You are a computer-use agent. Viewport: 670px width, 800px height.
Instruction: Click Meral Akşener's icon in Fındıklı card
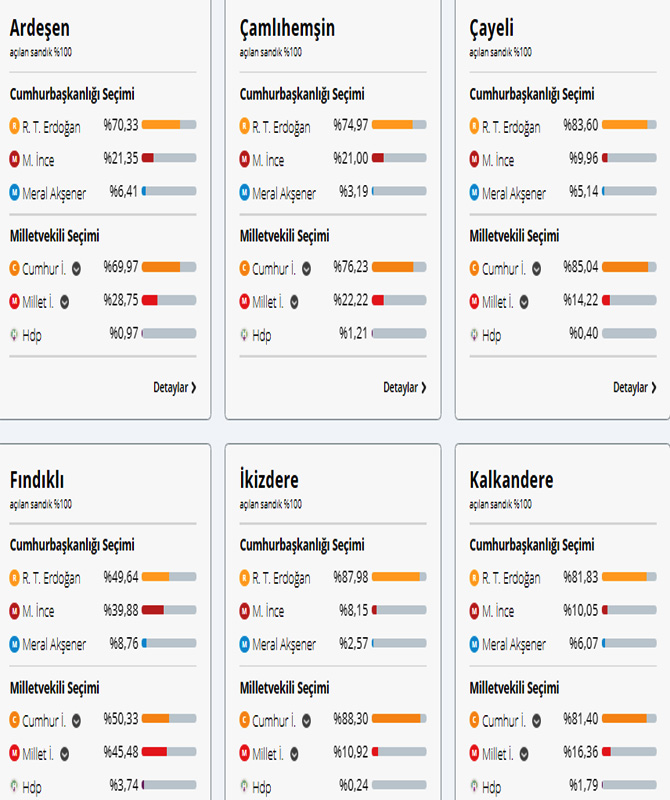click(x=15, y=644)
